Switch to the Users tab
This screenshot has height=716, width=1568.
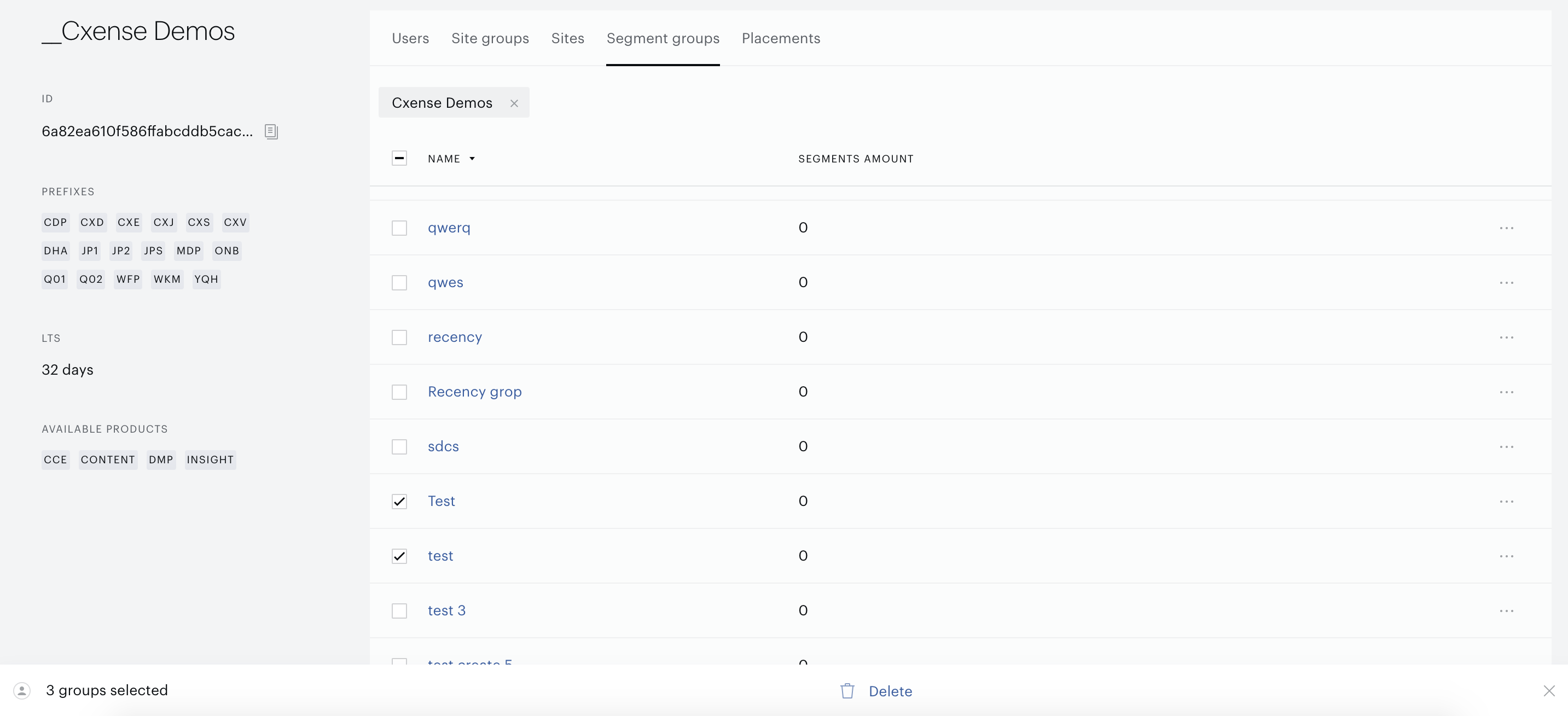coord(410,38)
